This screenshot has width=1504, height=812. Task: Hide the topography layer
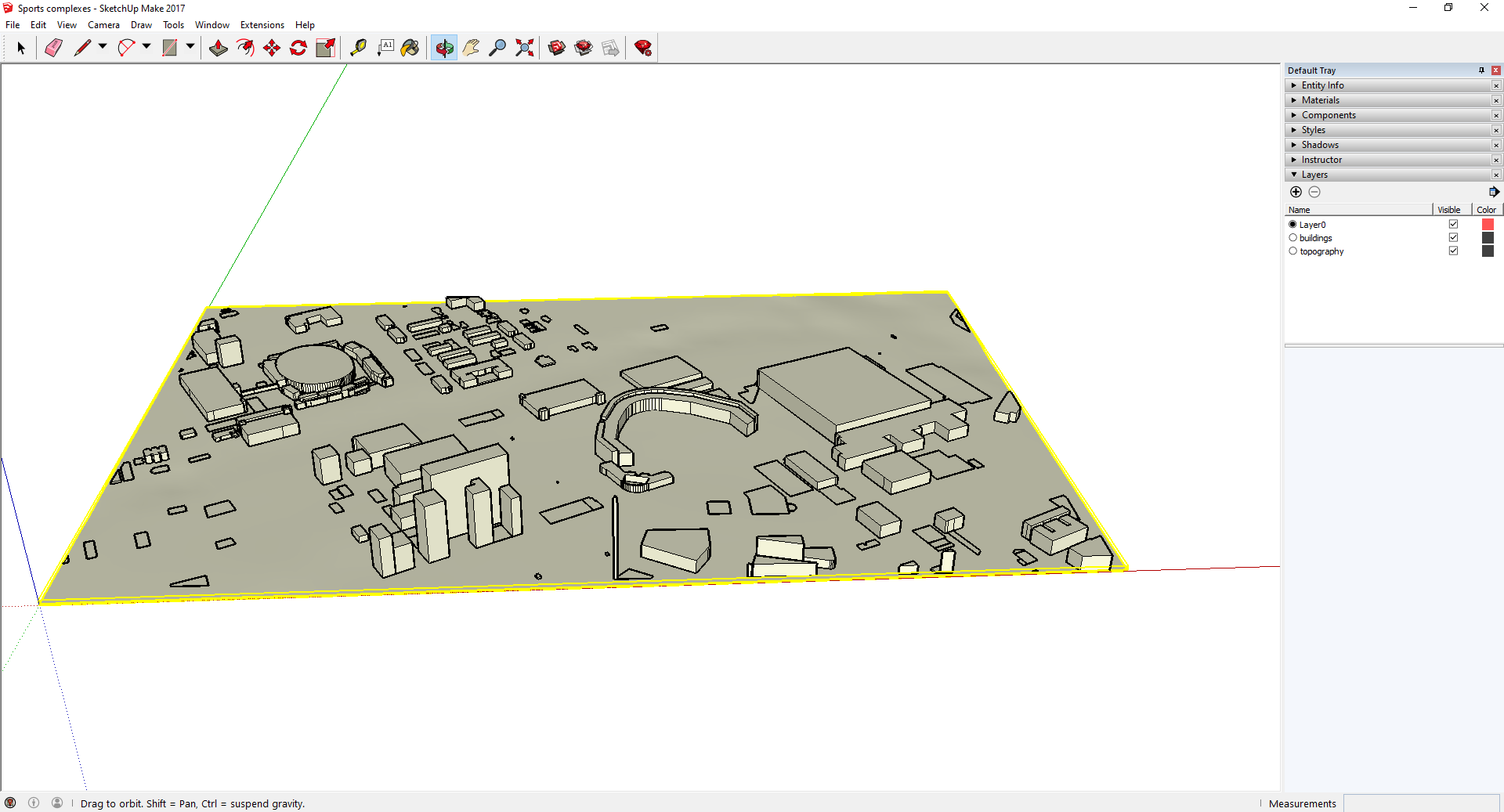point(1453,251)
